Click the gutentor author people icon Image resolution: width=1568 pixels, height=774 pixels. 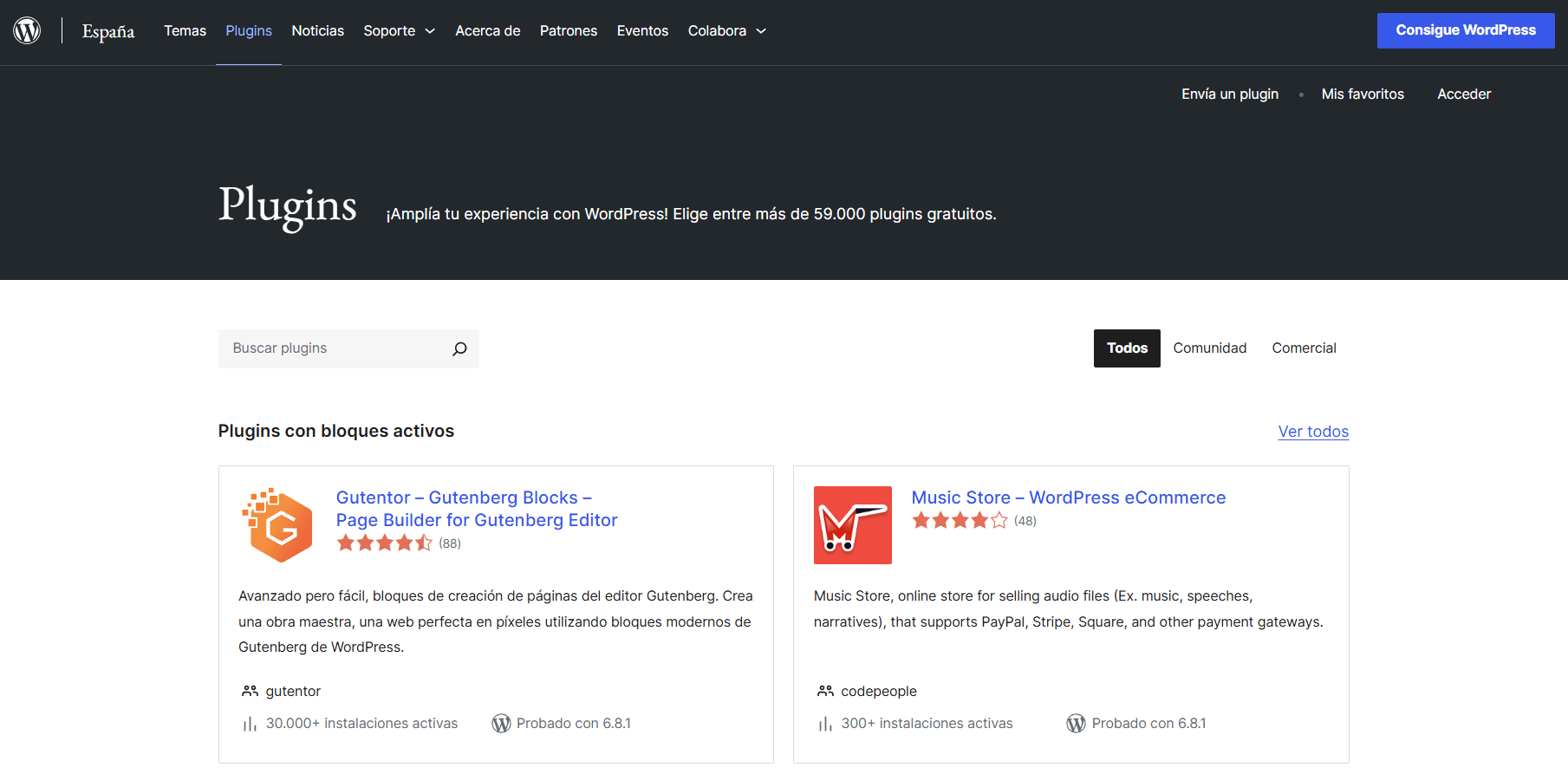tap(250, 691)
